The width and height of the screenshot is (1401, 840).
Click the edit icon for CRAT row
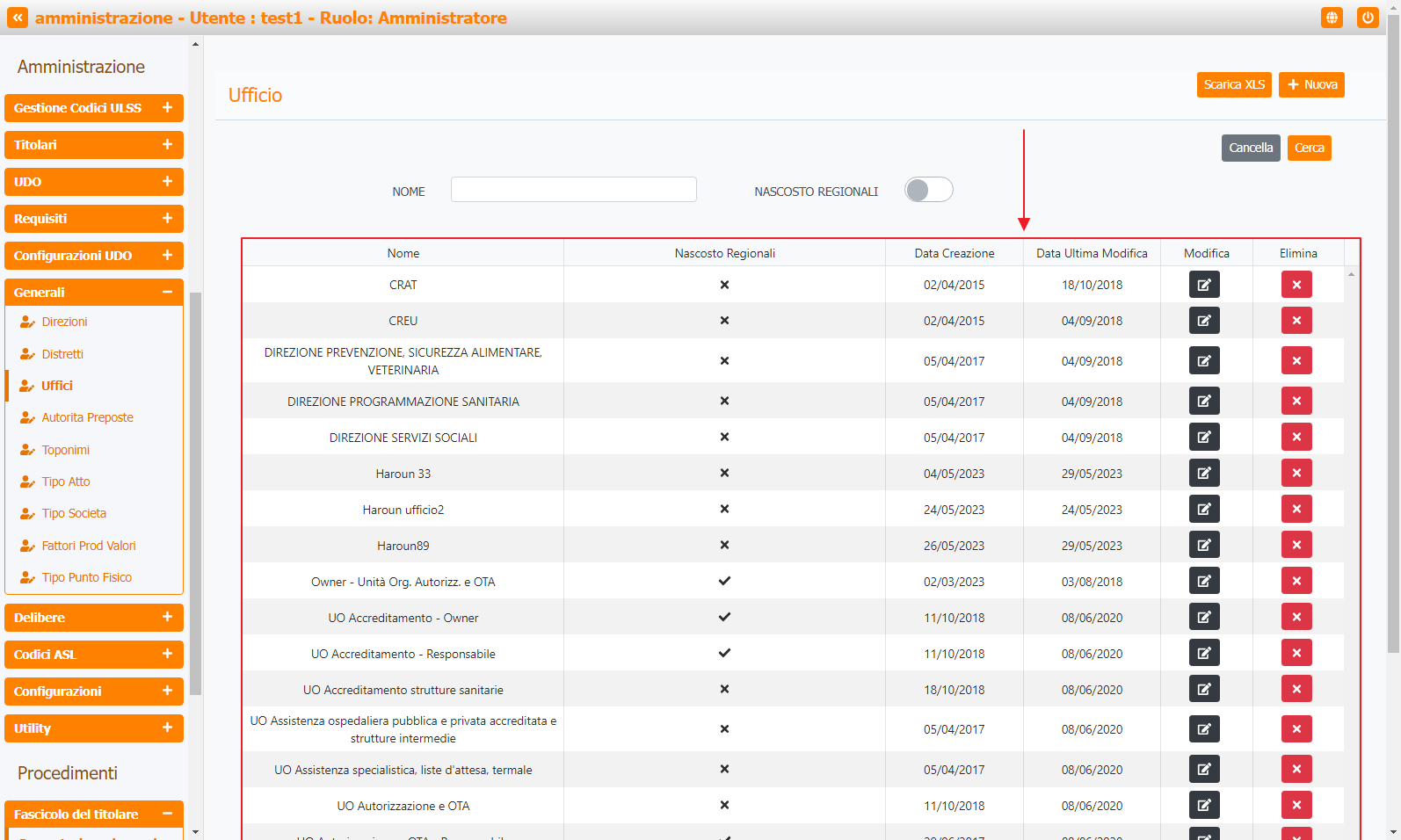click(1203, 285)
